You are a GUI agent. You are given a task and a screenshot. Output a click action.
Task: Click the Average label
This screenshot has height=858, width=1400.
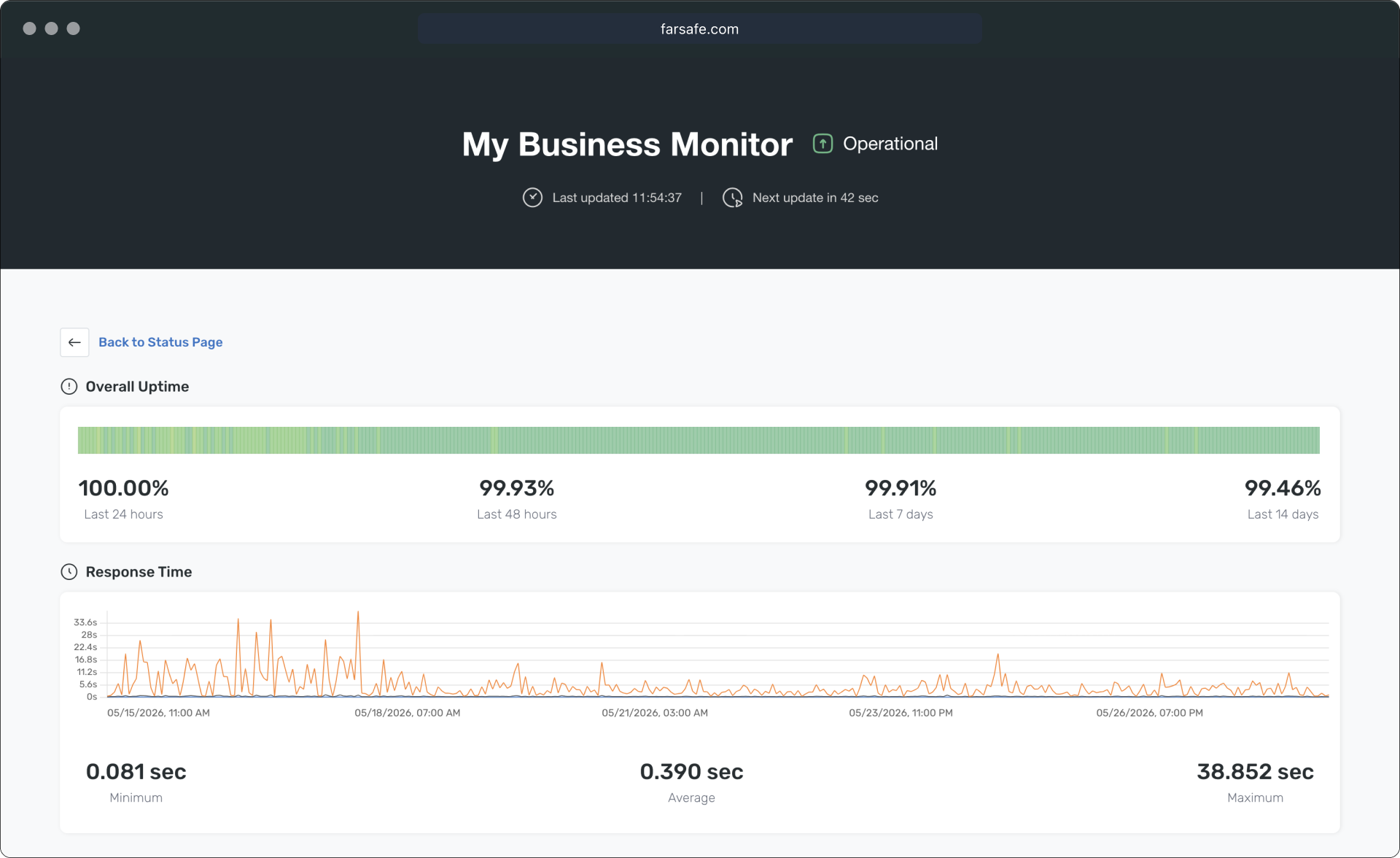coord(691,798)
